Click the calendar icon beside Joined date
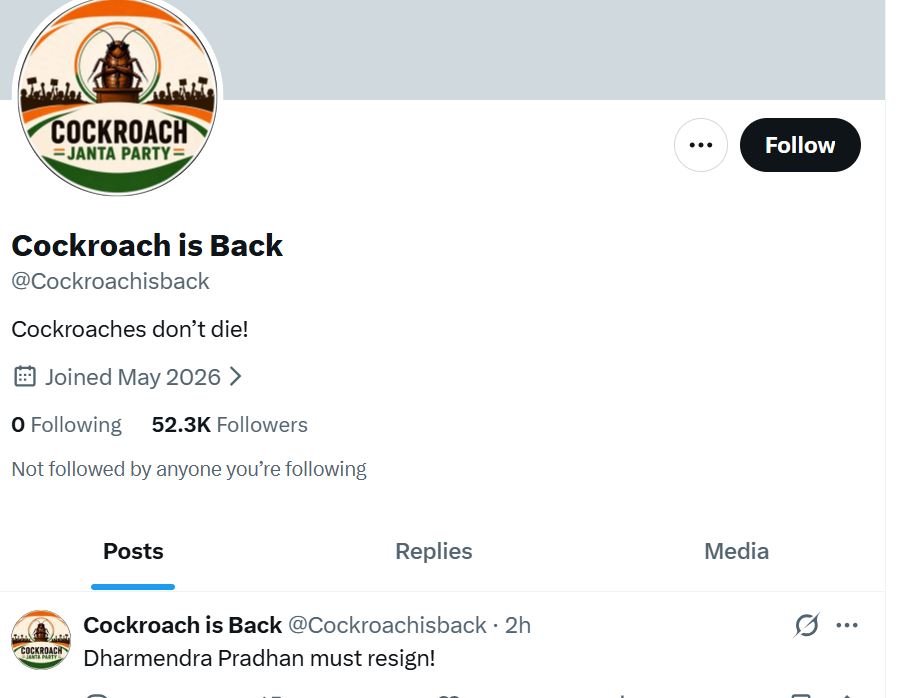Viewport: 922px width, 698px height. pyautogui.click(x=25, y=376)
